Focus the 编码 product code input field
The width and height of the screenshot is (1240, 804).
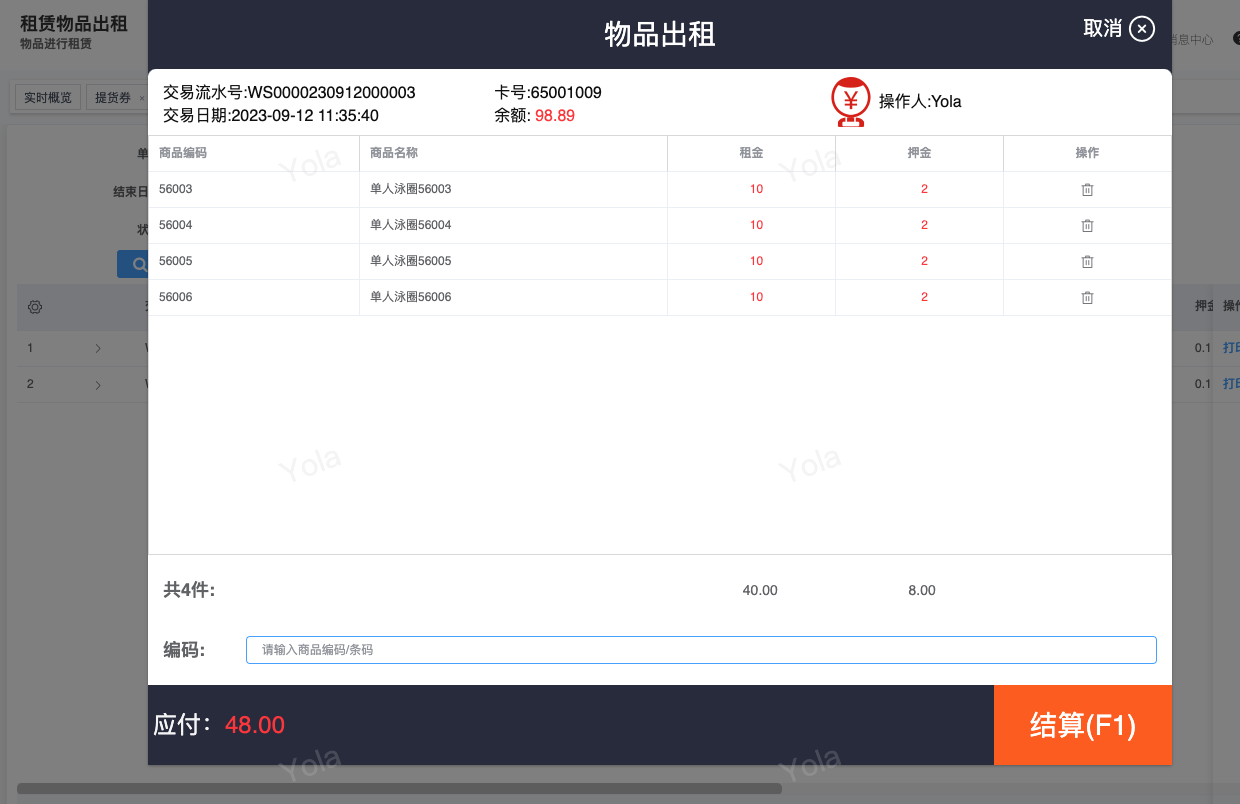pos(700,650)
